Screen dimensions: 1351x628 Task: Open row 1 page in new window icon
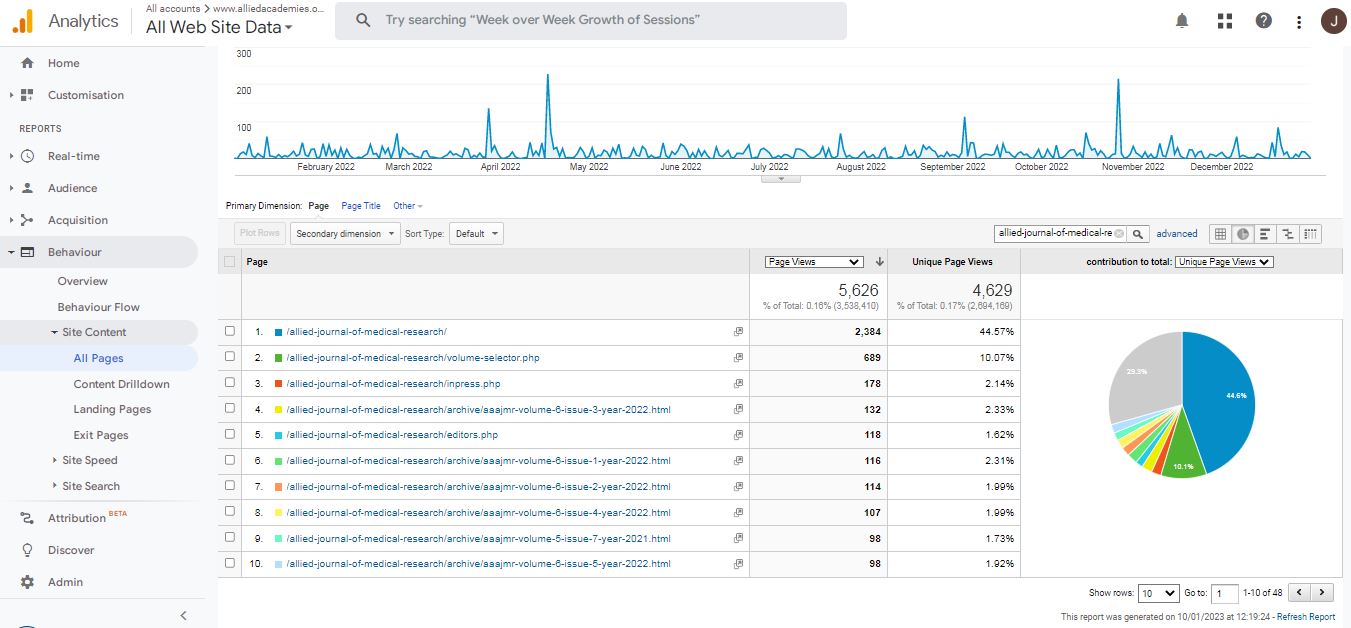pos(738,332)
